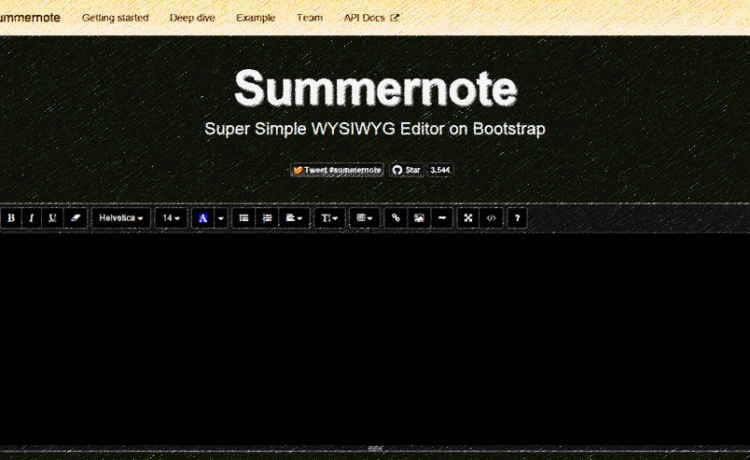Toggle code view icon
This screenshot has height=460, width=750.
click(x=491, y=218)
